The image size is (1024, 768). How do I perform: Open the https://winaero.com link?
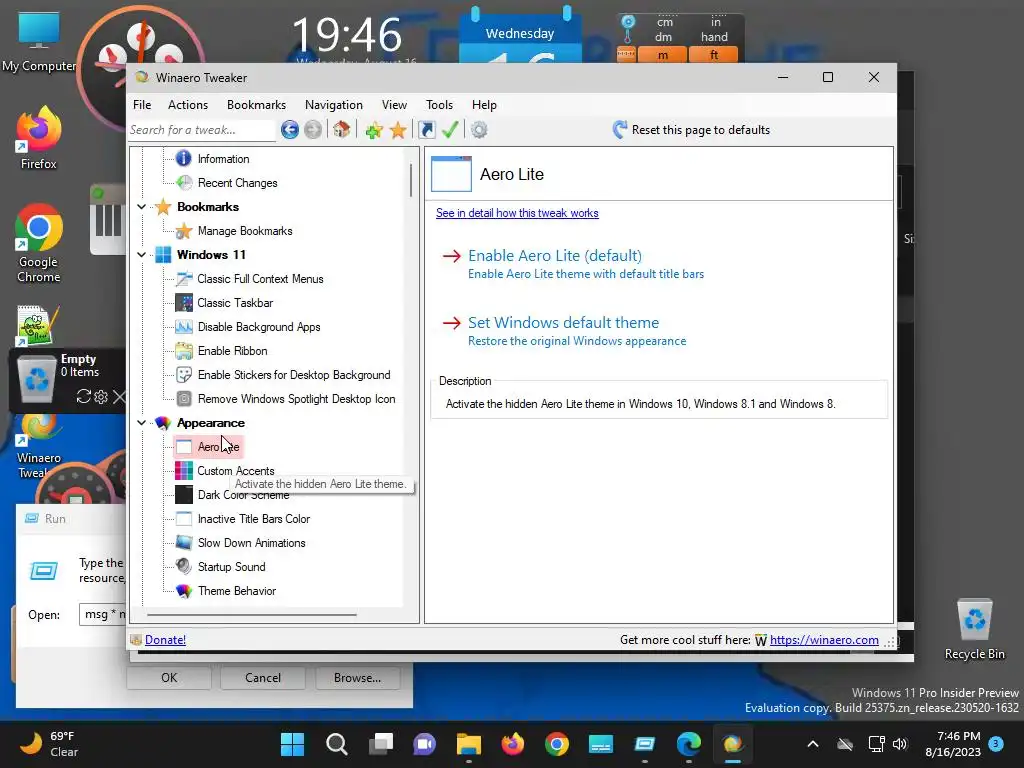[824, 640]
